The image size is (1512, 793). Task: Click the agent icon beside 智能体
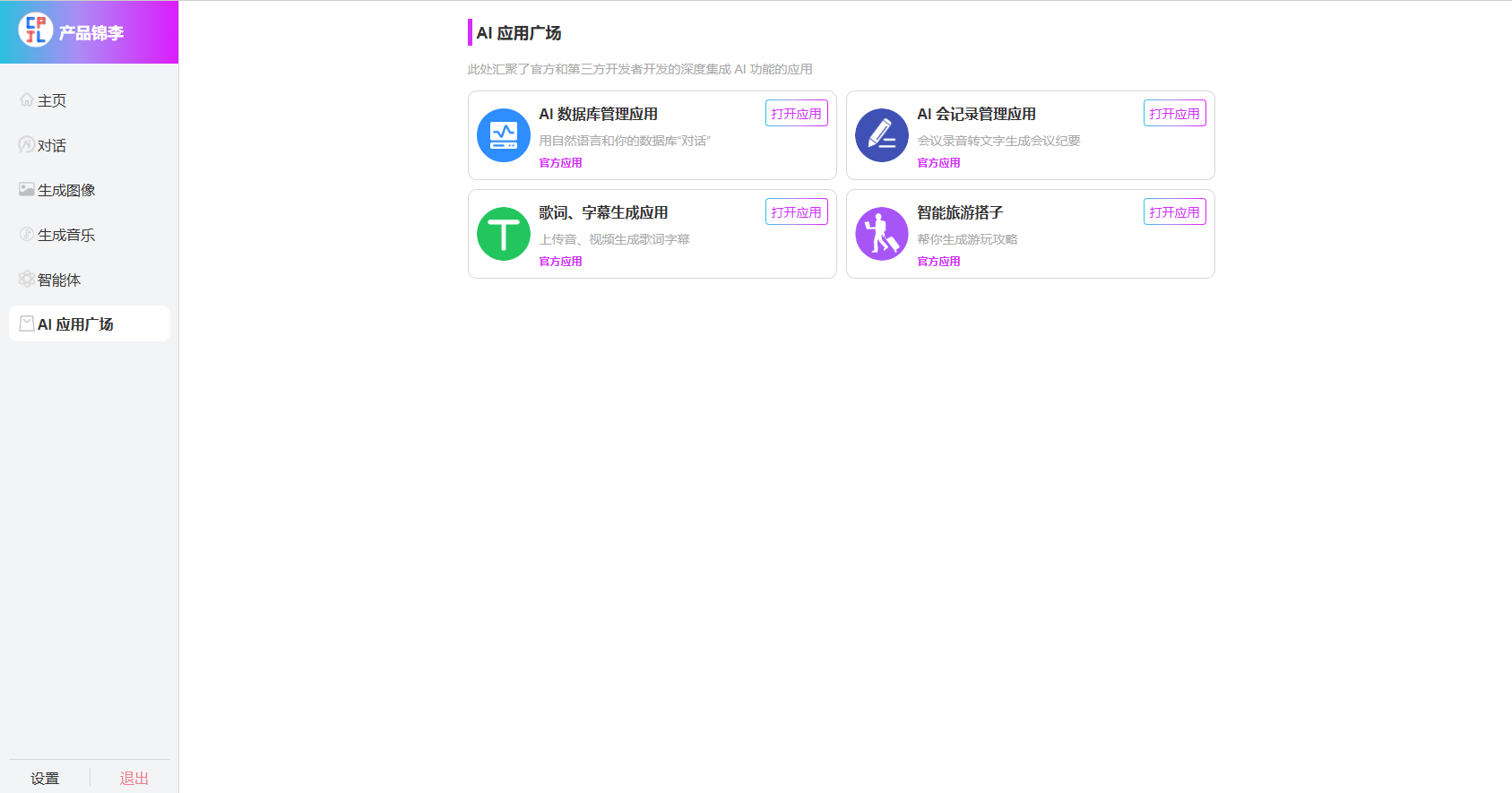pyautogui.click(x=27, y=279)
